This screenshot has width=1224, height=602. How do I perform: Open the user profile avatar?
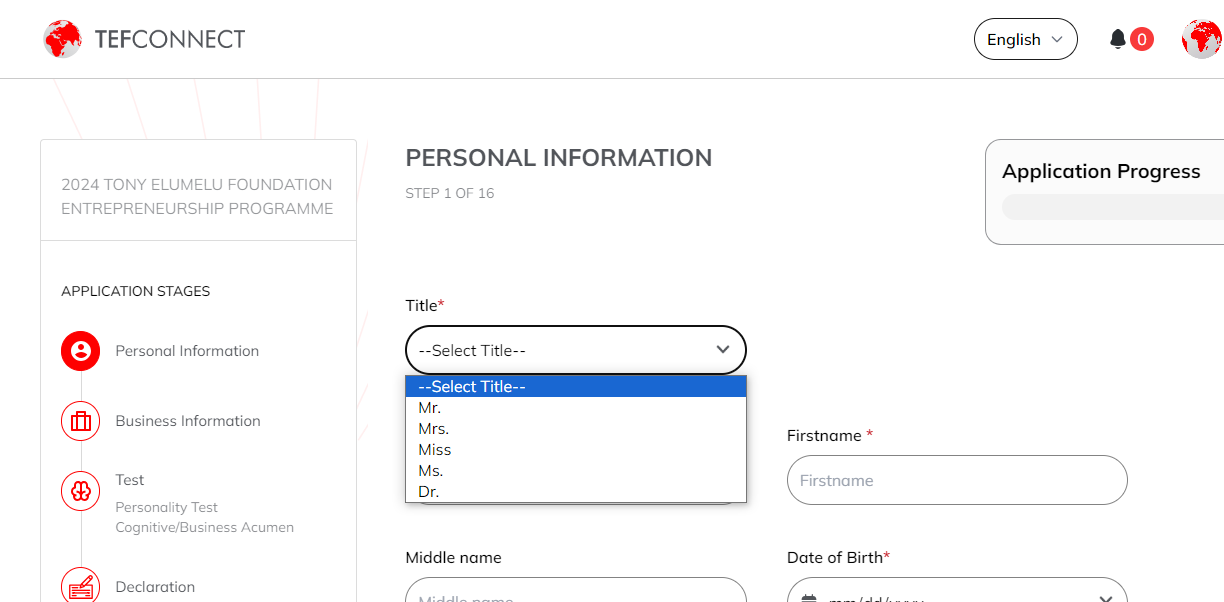pos(1202,39)
